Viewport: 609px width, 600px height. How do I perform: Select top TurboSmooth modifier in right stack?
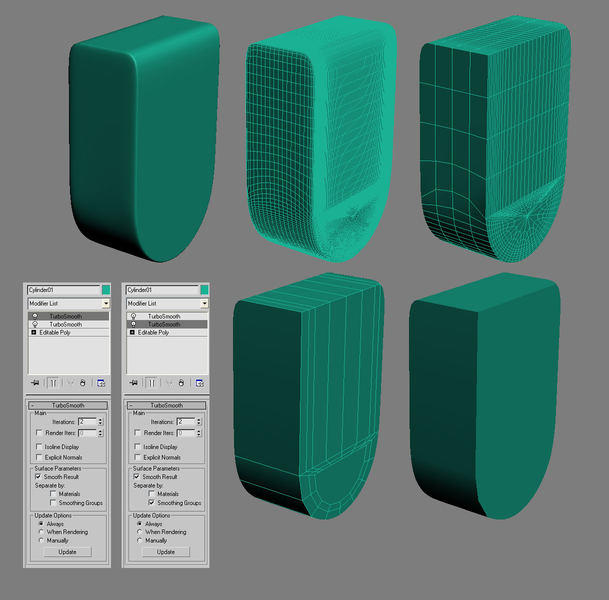click(167, 316)
